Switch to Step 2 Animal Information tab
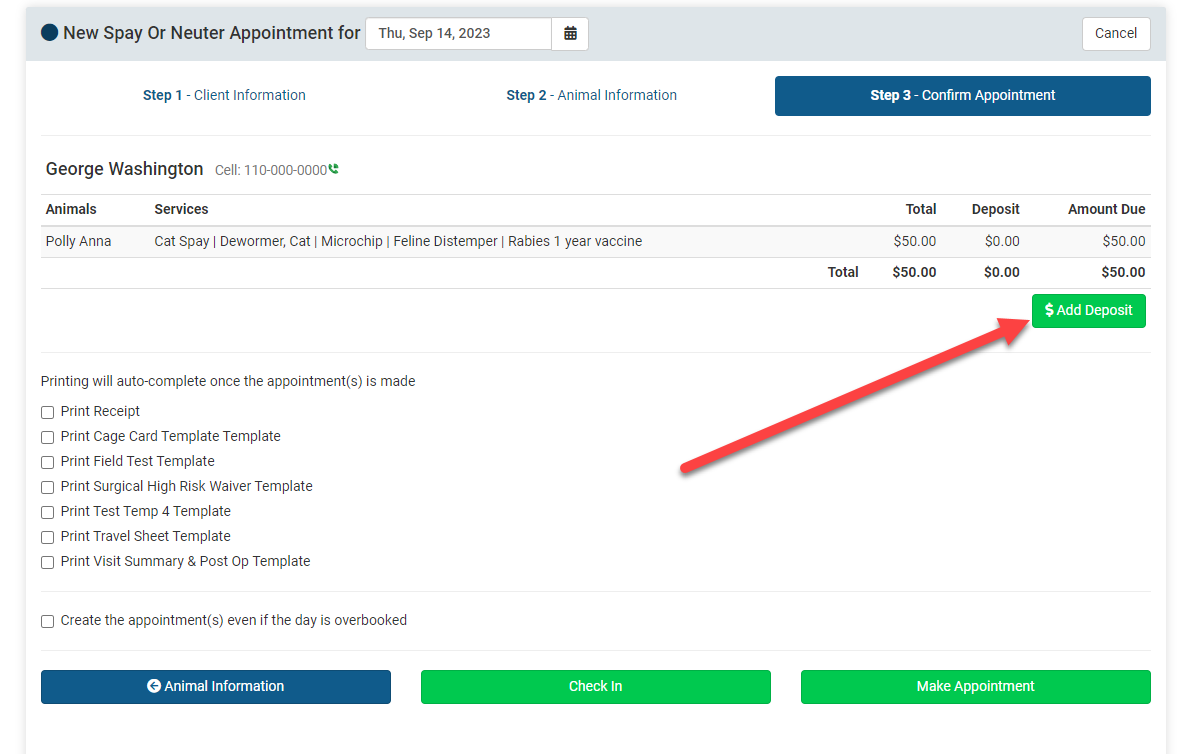The height and width of the screenshot is (754, 1186). [x=591, y=96]
